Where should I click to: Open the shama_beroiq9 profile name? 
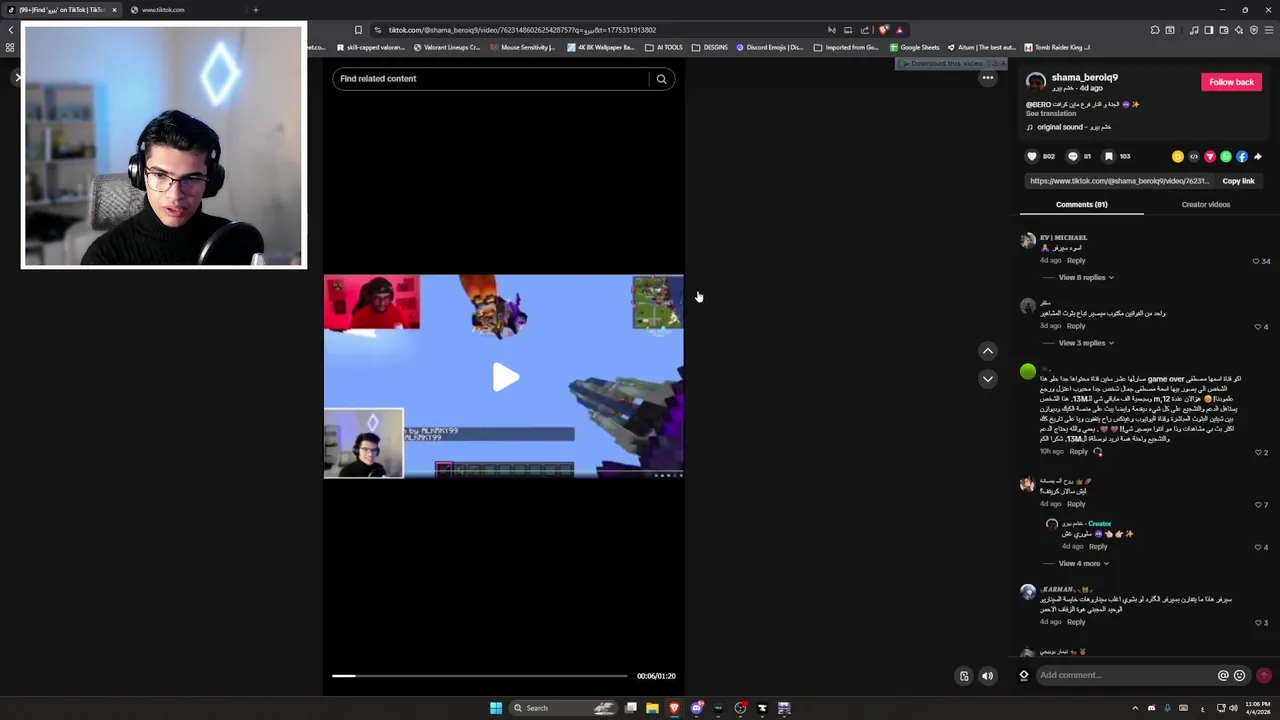[1085, 77]
